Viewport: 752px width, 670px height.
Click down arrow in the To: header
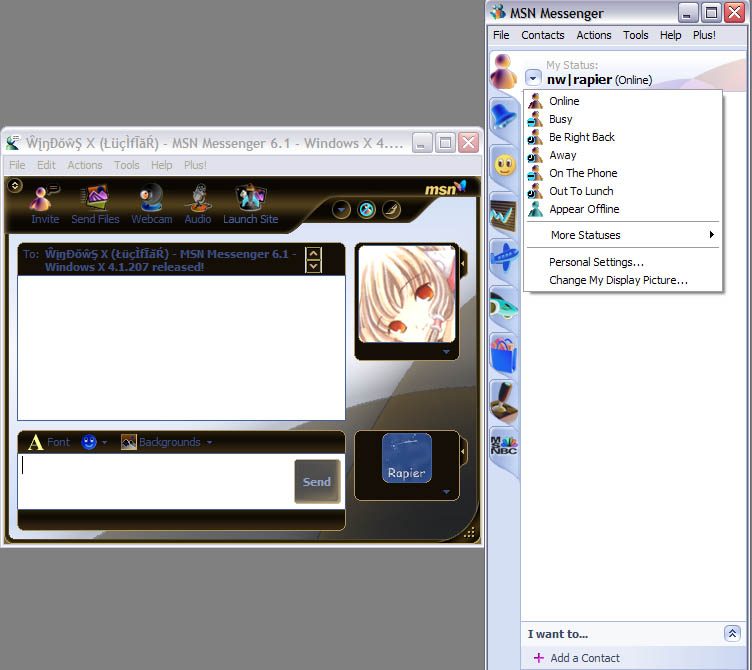(x=313, y=266)
